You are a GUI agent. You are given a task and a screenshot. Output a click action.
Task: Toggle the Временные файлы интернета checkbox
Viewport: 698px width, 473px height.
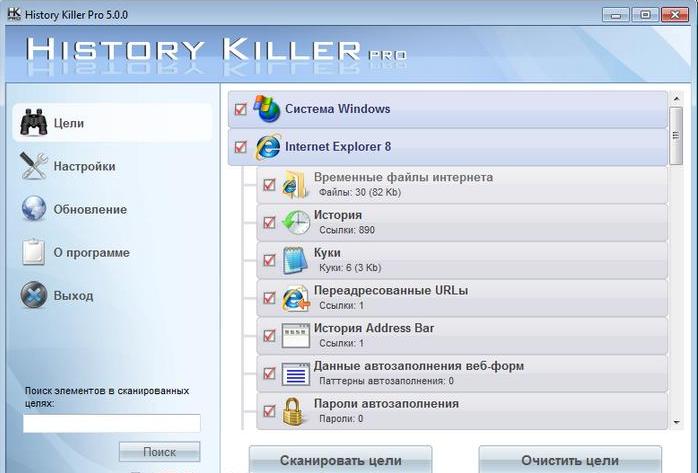coord(269,184)
